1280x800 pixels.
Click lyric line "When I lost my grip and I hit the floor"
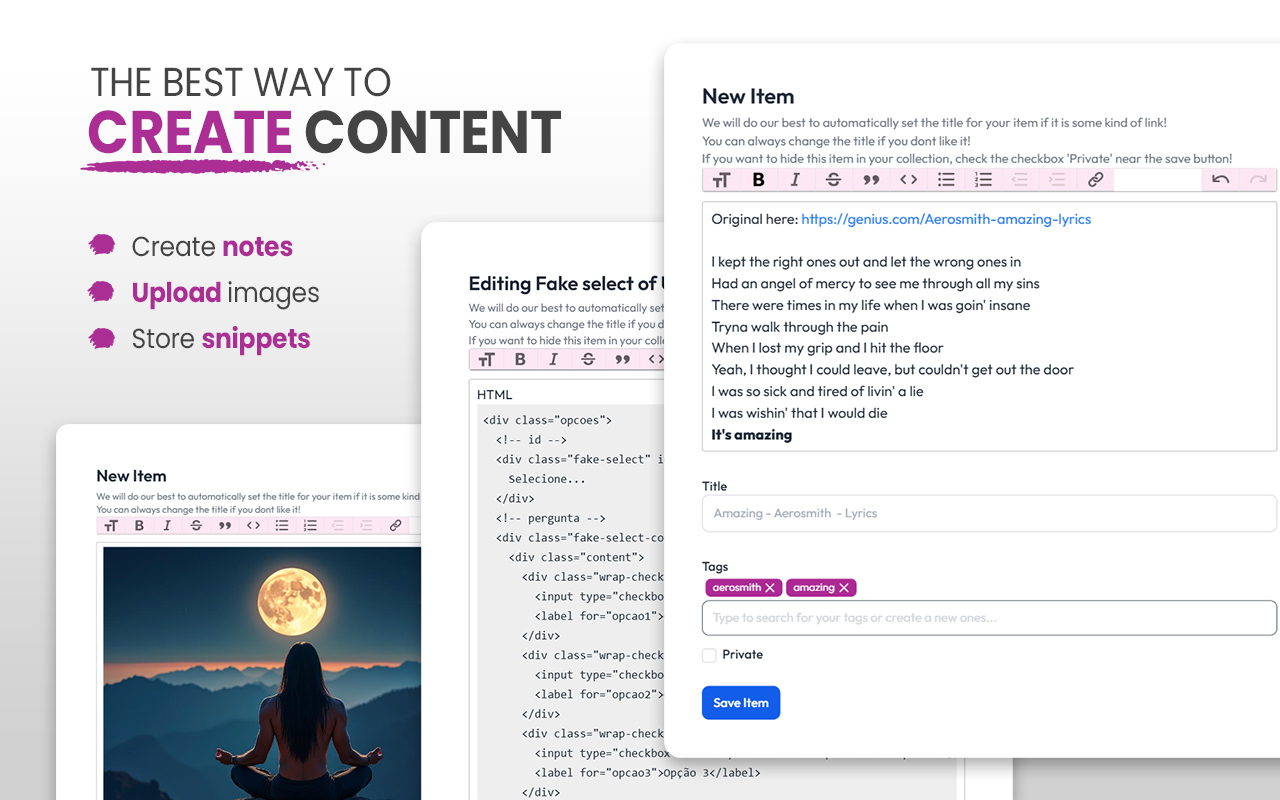point(828,348)
